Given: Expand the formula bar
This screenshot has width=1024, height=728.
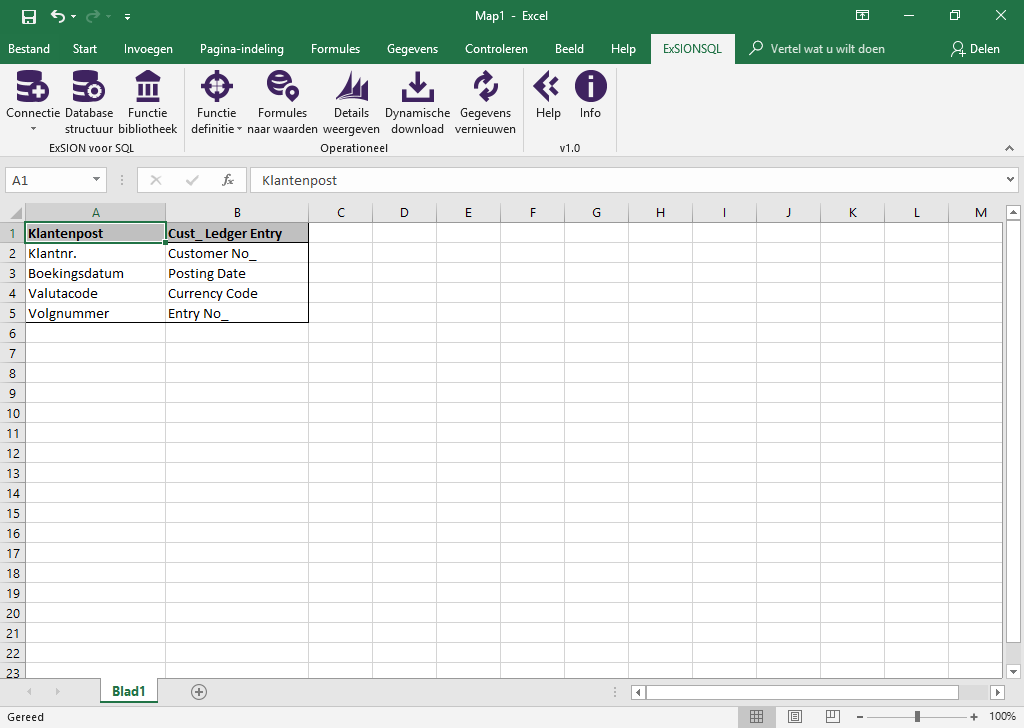Looking at the screenshot, I should pyautogui.click(x=1010, y=180).
